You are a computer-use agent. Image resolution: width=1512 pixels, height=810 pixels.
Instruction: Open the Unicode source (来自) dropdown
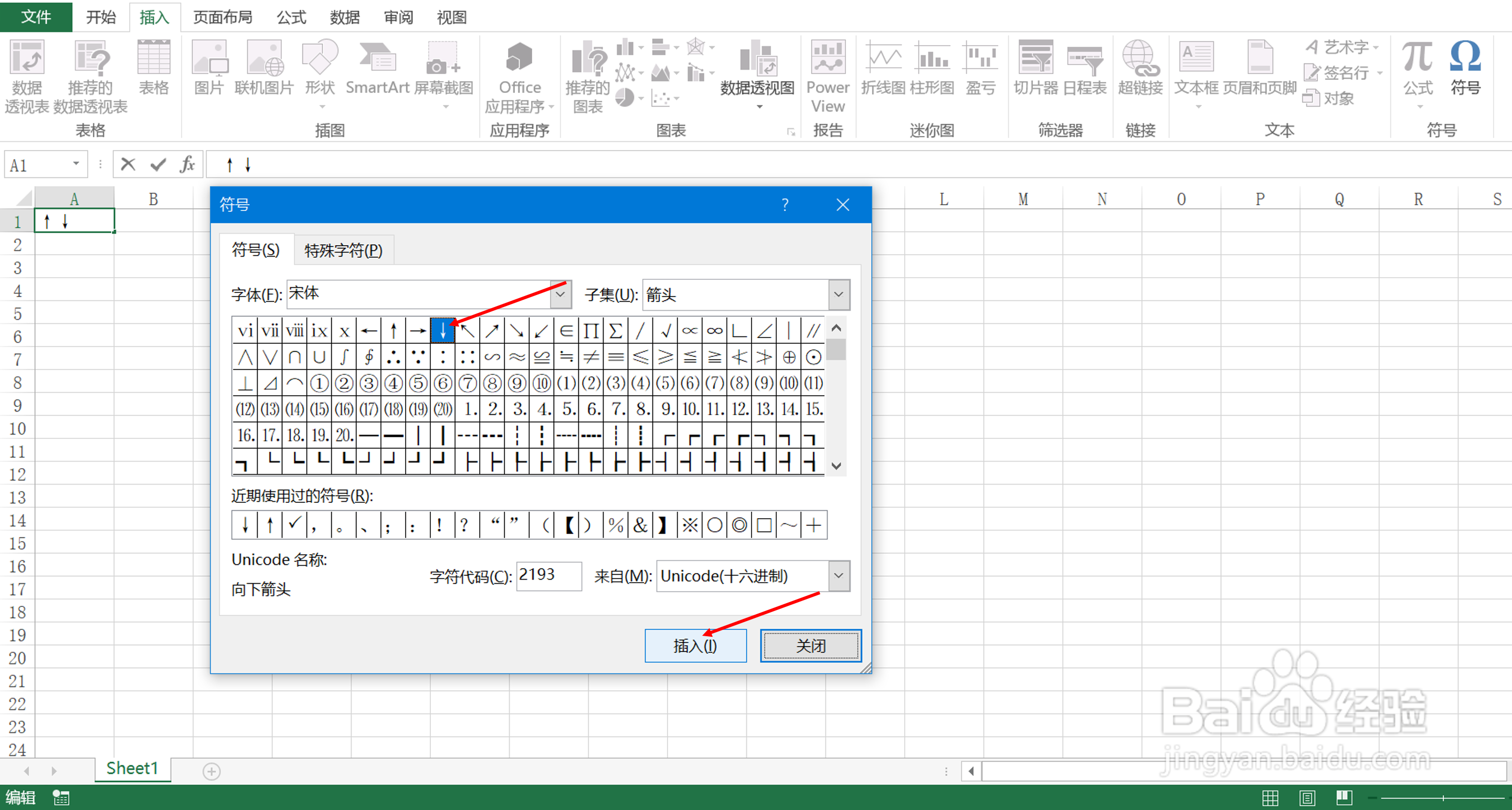839,576
